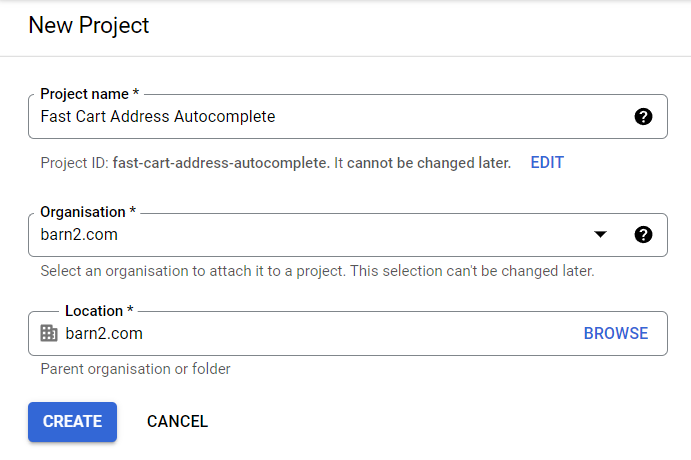Focus the Project name text field
The height and width of the screenshot is (460, 691).
[x=330, y=117]
